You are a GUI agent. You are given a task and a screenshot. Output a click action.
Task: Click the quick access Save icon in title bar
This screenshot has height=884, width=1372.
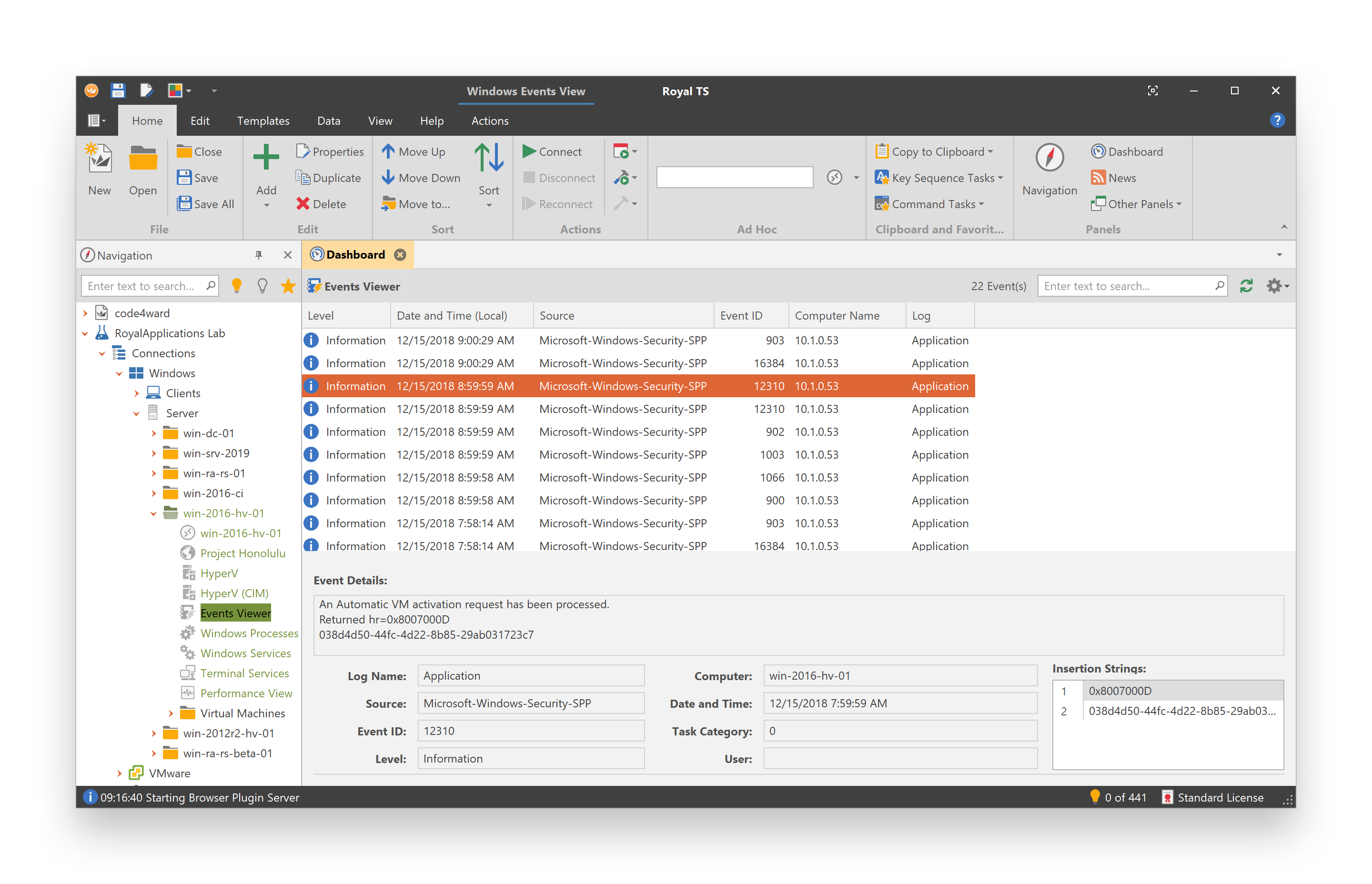pos(118,90)
